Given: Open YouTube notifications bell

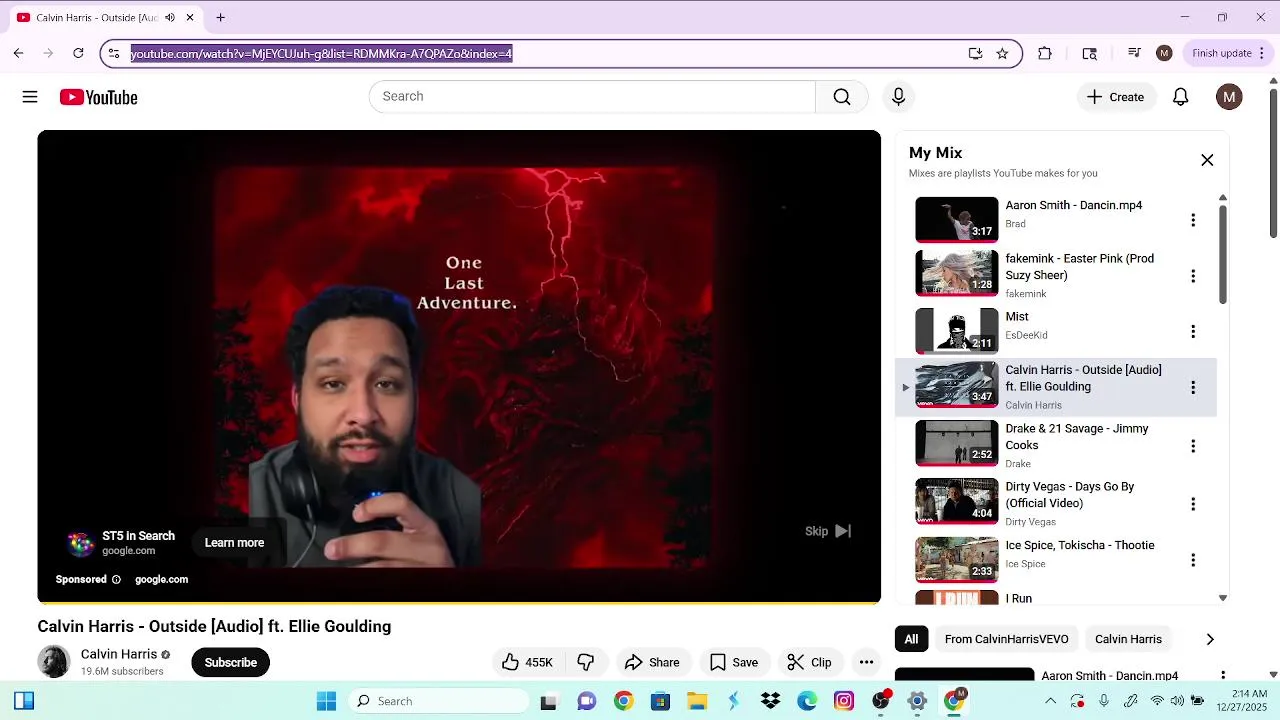Looking at the screenshot, I should point(1180,97).
